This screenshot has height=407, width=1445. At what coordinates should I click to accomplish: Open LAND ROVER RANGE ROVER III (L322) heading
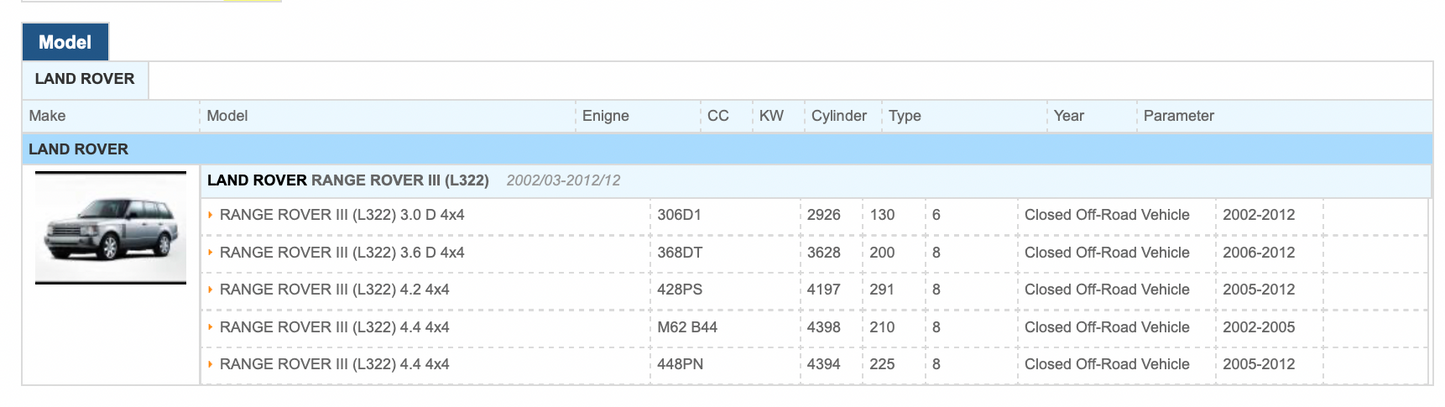click(348, 181)
